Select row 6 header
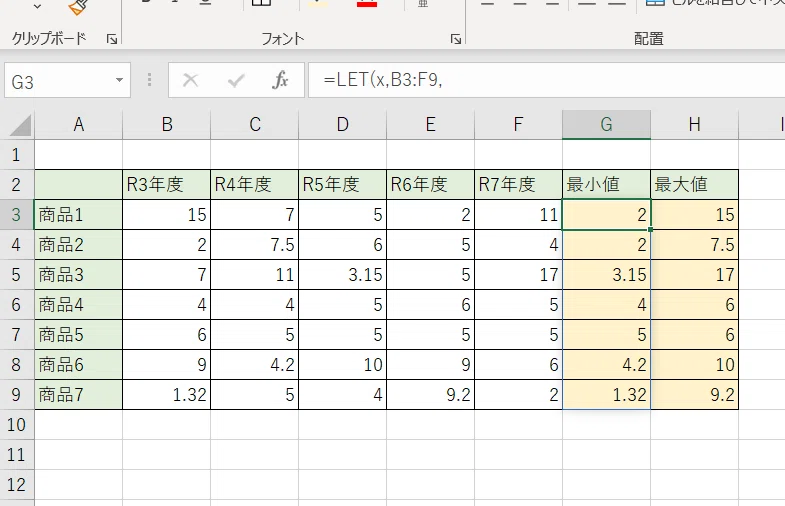The width and height of the screenshot is (785, 506). (x=17, y=305)
